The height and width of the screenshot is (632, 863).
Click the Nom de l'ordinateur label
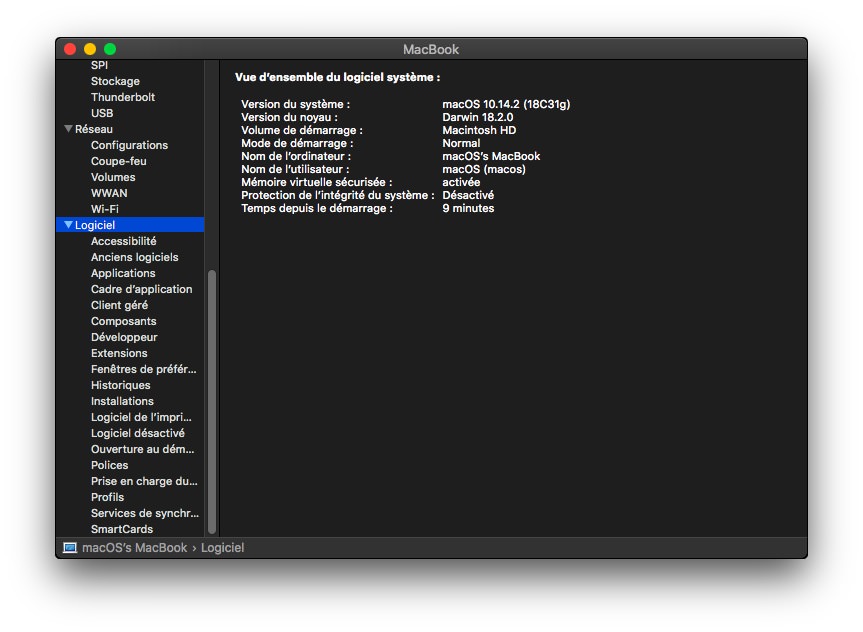296,156
